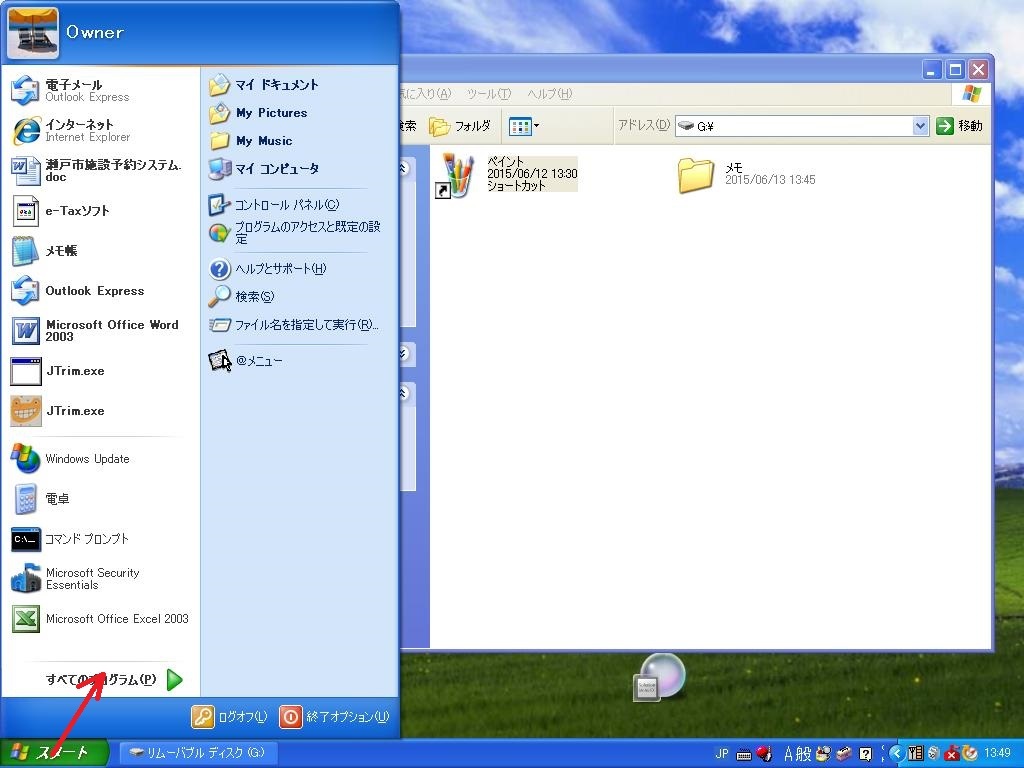Maximize the Explorer window

pos(955,69)
